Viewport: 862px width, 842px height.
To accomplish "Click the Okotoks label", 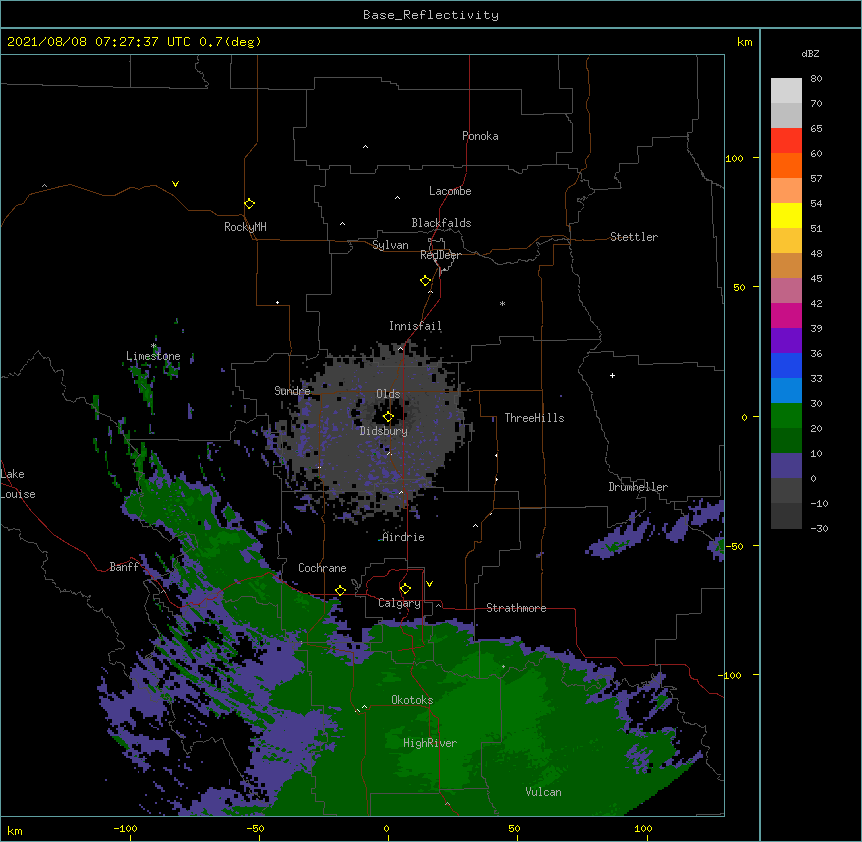I will pyautogui.click(x=412, y=700).
